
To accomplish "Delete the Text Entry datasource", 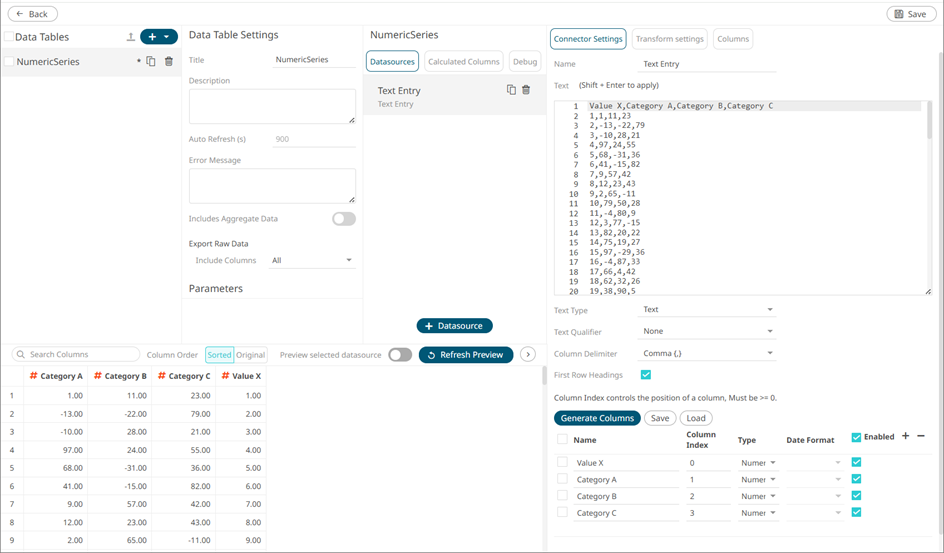I will click(x=526, y=90).
